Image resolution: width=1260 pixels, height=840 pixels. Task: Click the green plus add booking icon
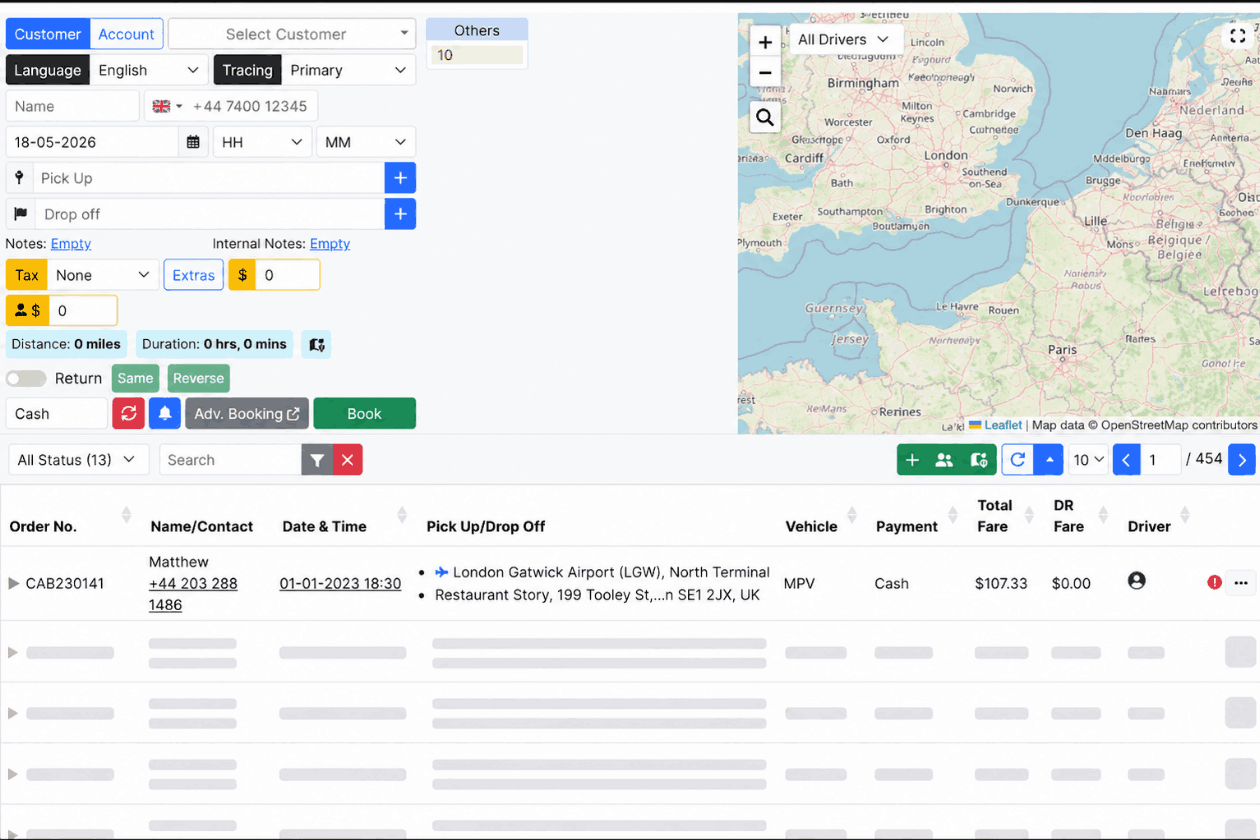point(912,460)
